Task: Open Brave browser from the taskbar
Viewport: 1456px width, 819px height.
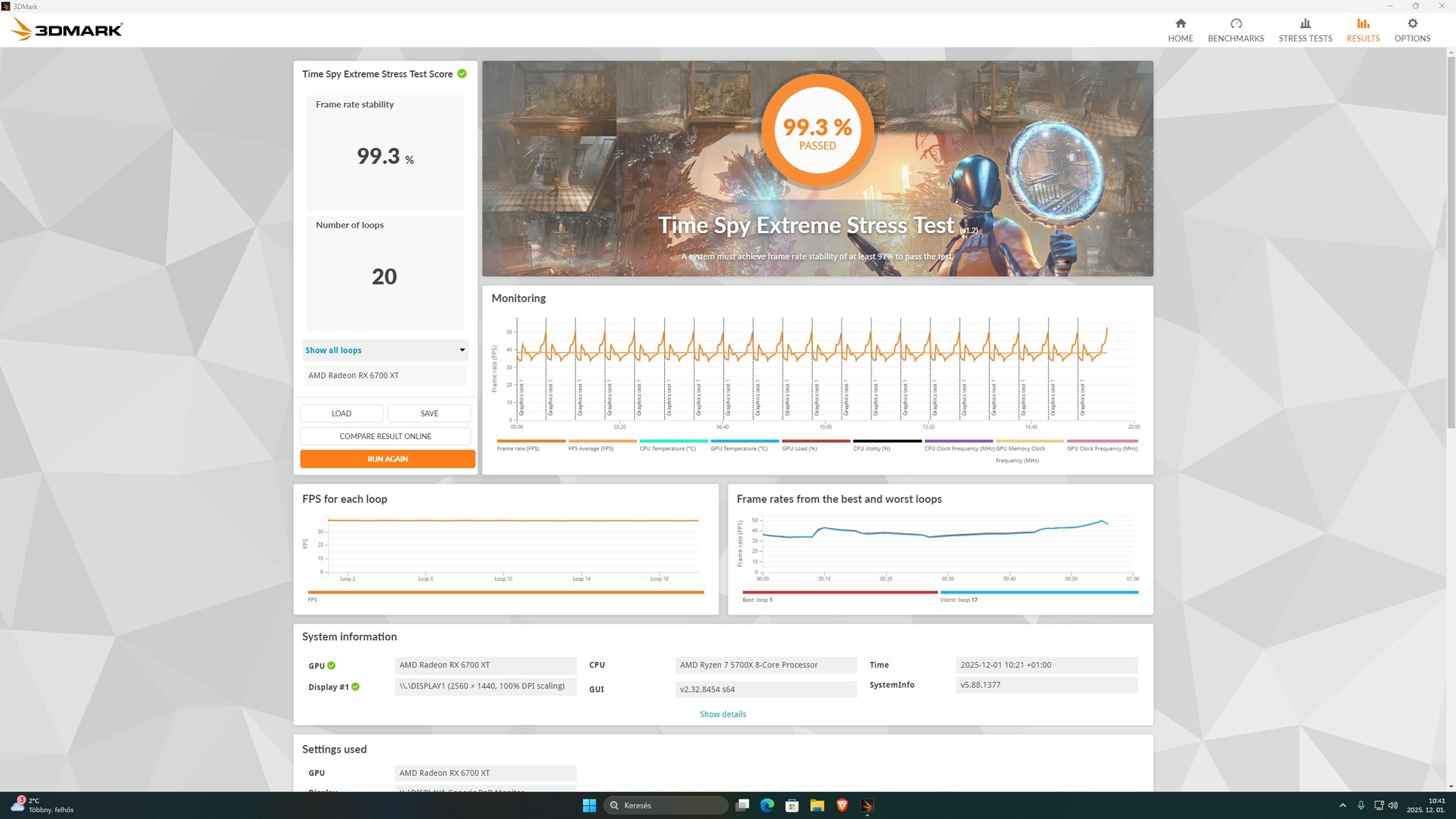Action: [841, 805]
